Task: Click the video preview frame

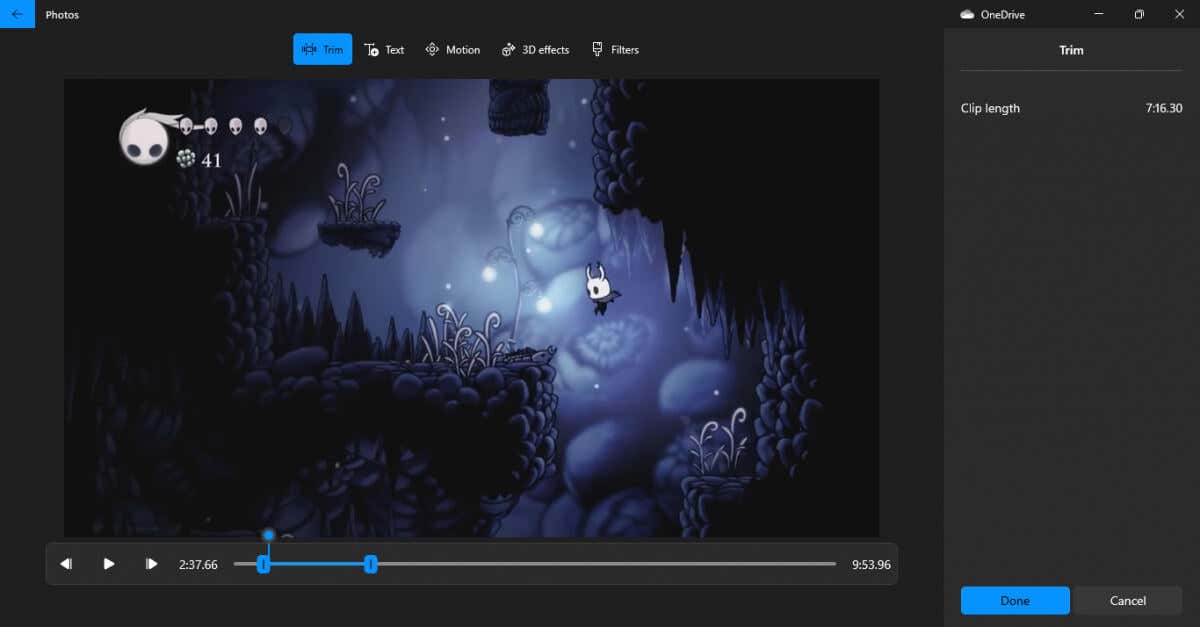Action: [471, 308]
